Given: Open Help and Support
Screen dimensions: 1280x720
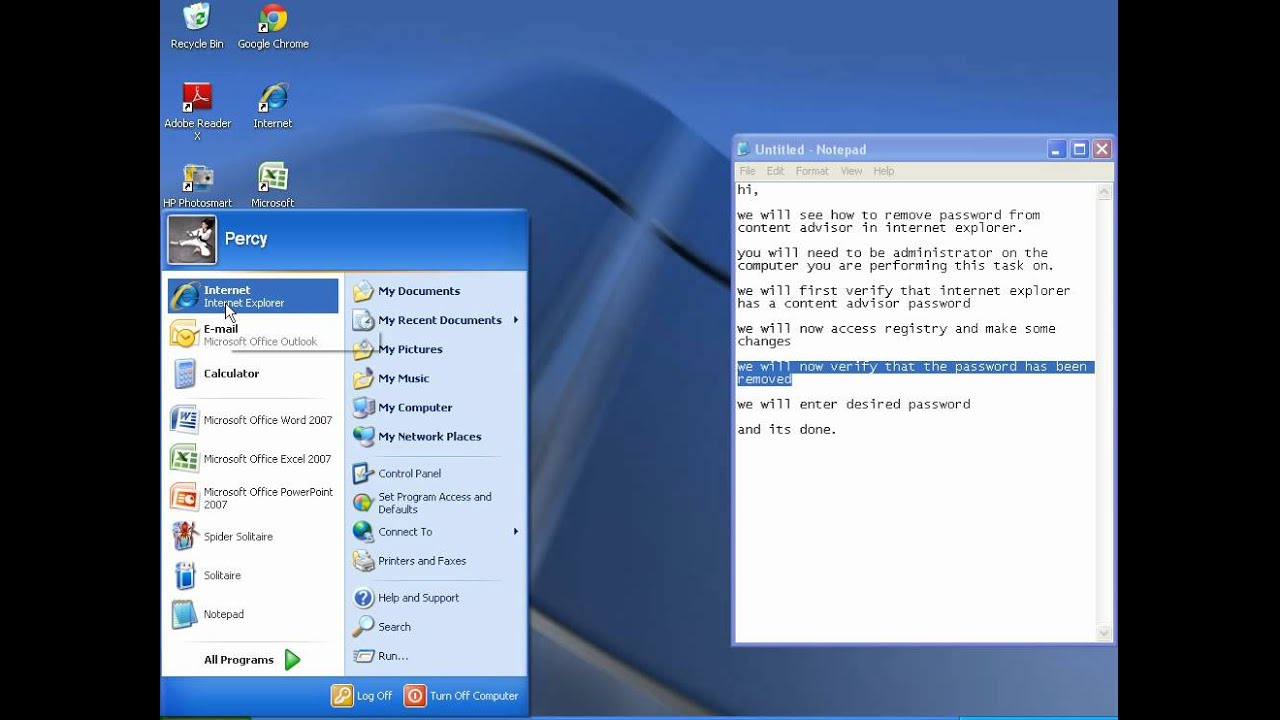Looking at the screenshot, I should [x=436, y=598].
